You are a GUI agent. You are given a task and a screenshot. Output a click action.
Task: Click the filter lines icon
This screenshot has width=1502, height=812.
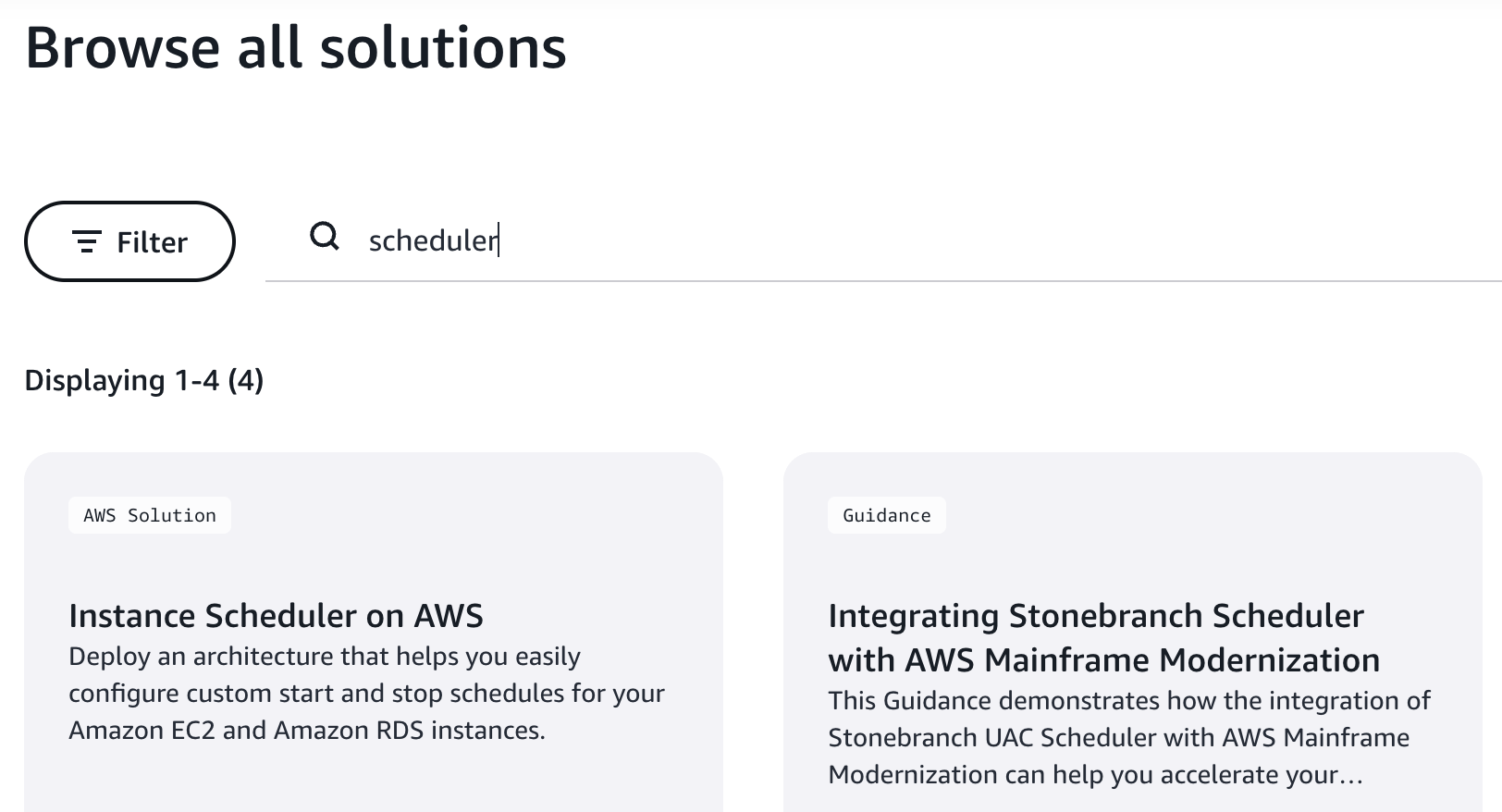click(86, 241)
